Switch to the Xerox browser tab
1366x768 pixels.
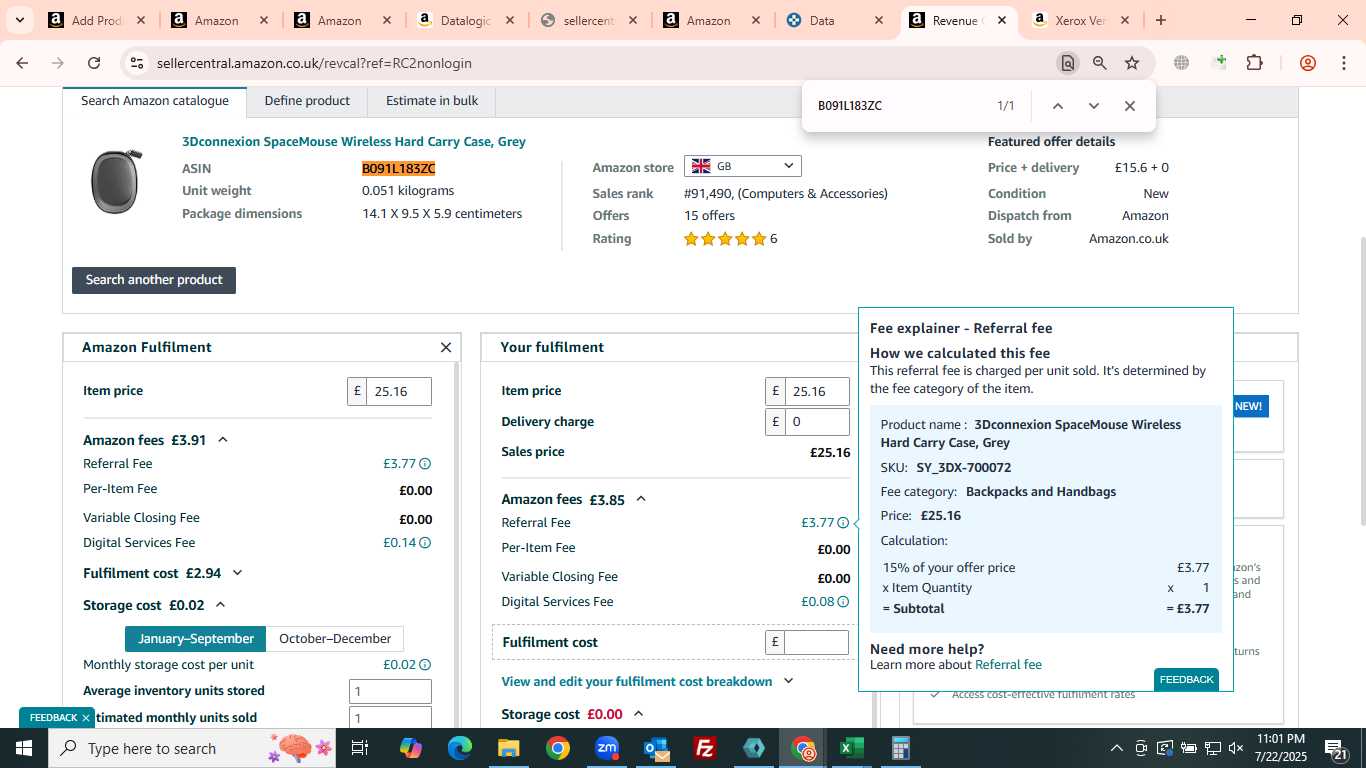(1082, 20)
